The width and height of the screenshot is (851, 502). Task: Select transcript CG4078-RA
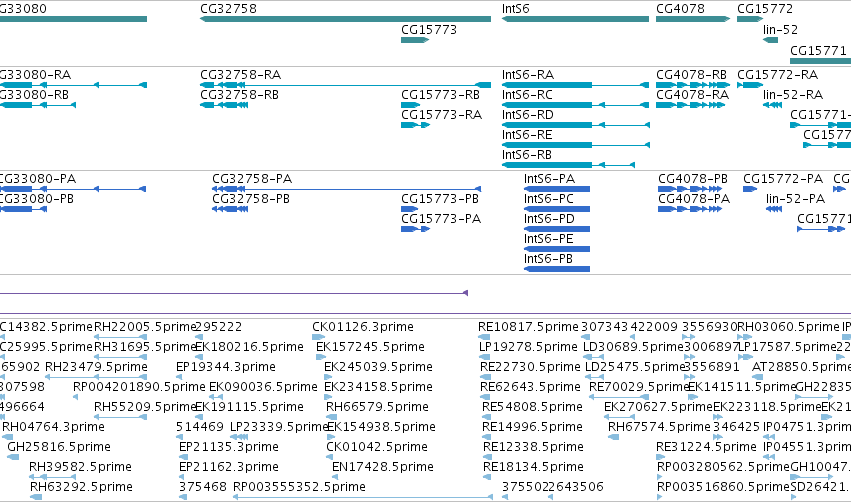(x=690, y=105)
